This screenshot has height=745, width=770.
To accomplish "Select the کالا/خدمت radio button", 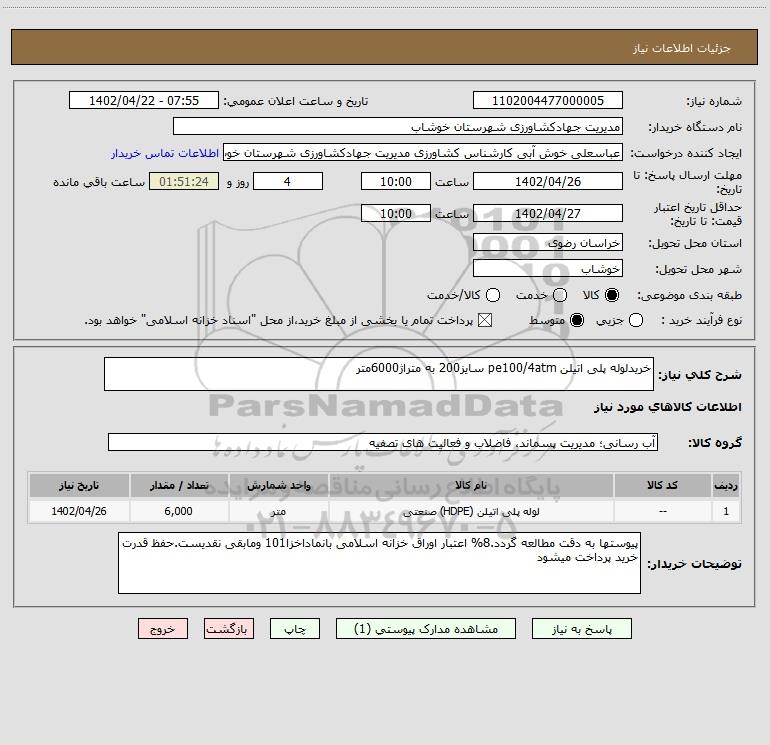I will coord(493,295).
